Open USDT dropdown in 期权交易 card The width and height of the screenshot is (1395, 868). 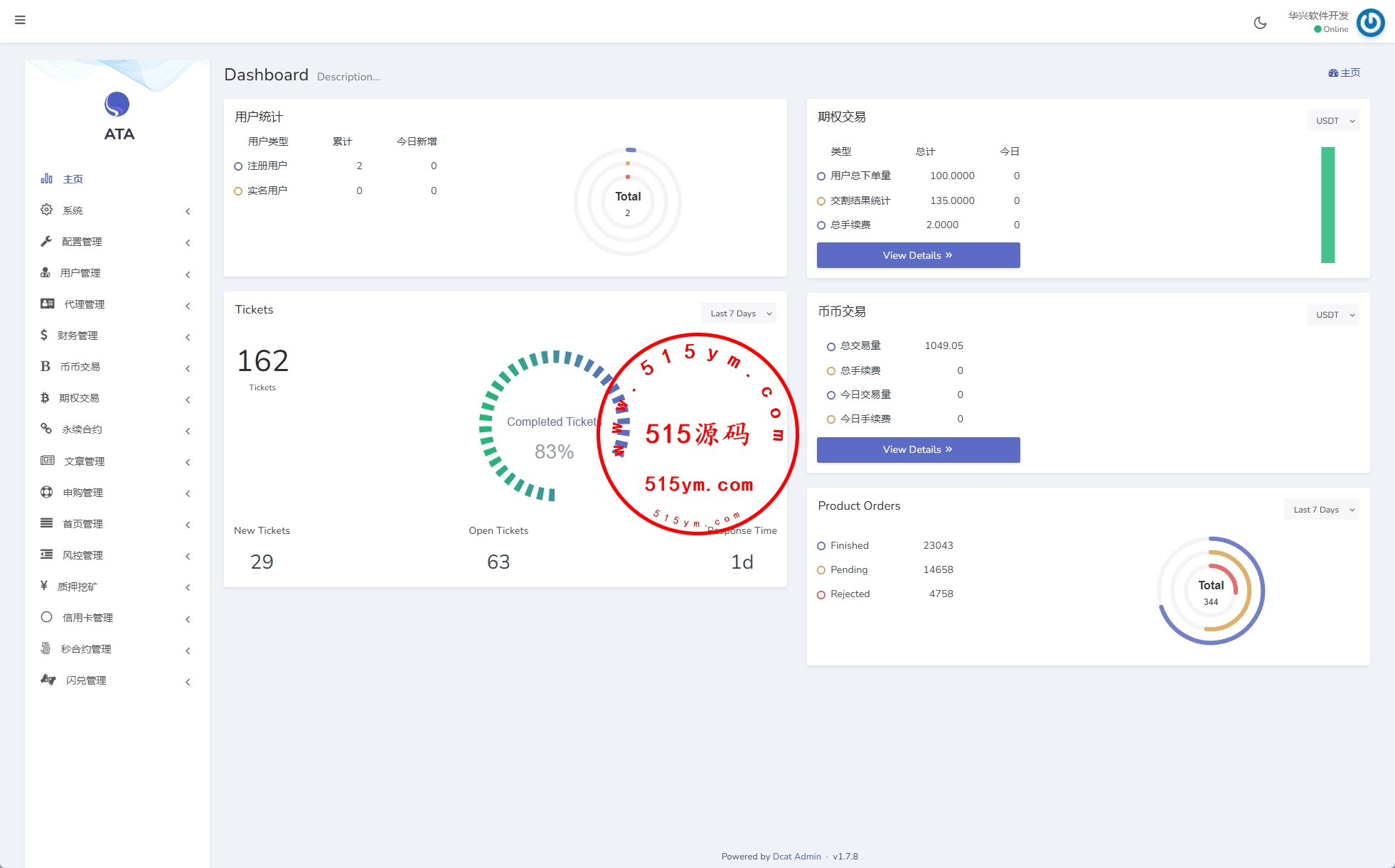click(1332, 121)
